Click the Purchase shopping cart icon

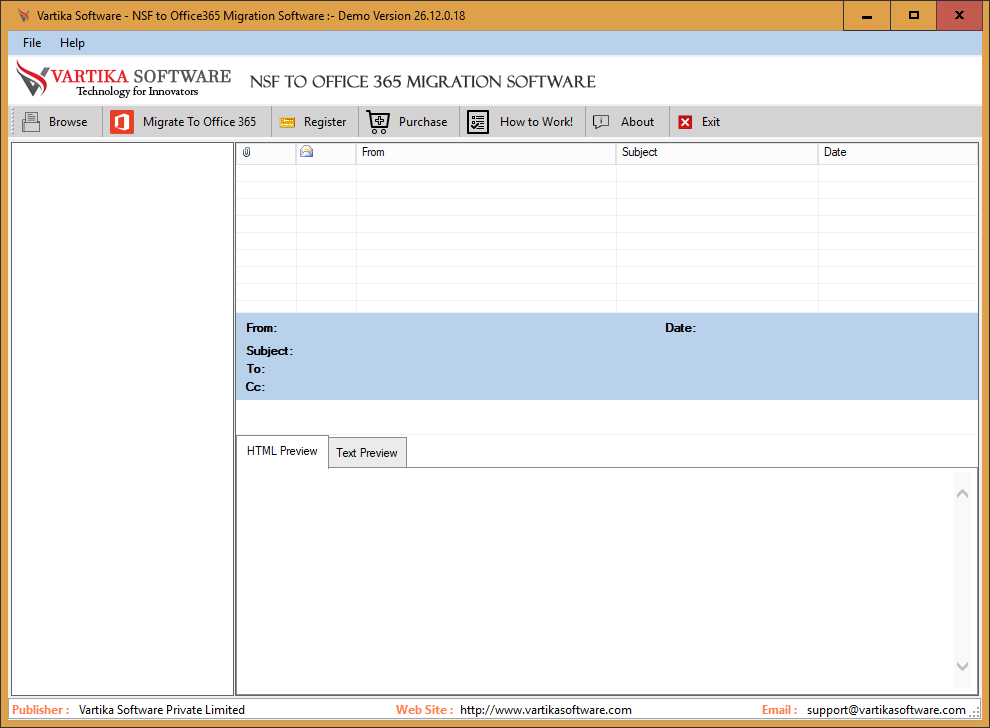[378, 122]
